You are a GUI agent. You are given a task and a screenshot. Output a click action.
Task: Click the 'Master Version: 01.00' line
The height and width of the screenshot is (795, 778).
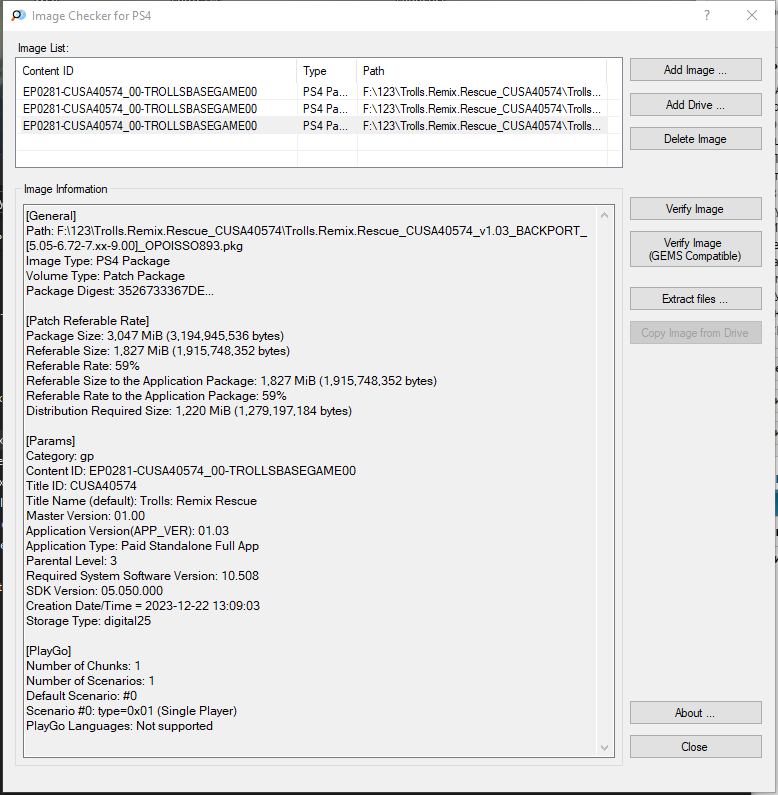coord(85,516)
